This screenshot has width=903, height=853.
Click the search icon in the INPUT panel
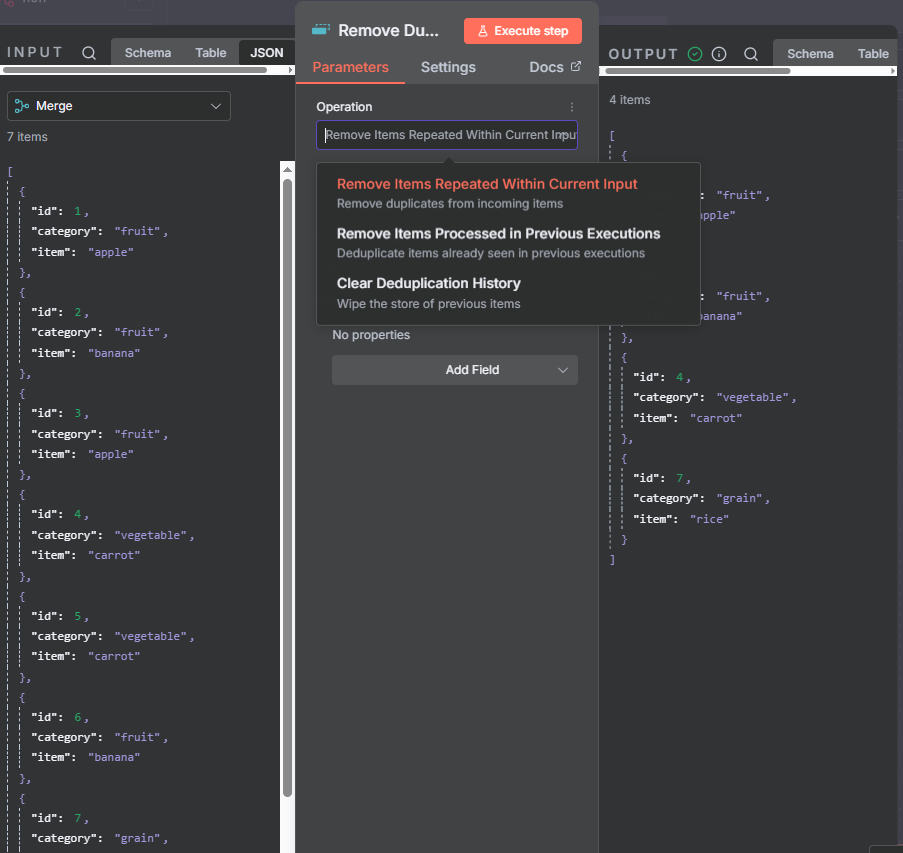(89, 53)
